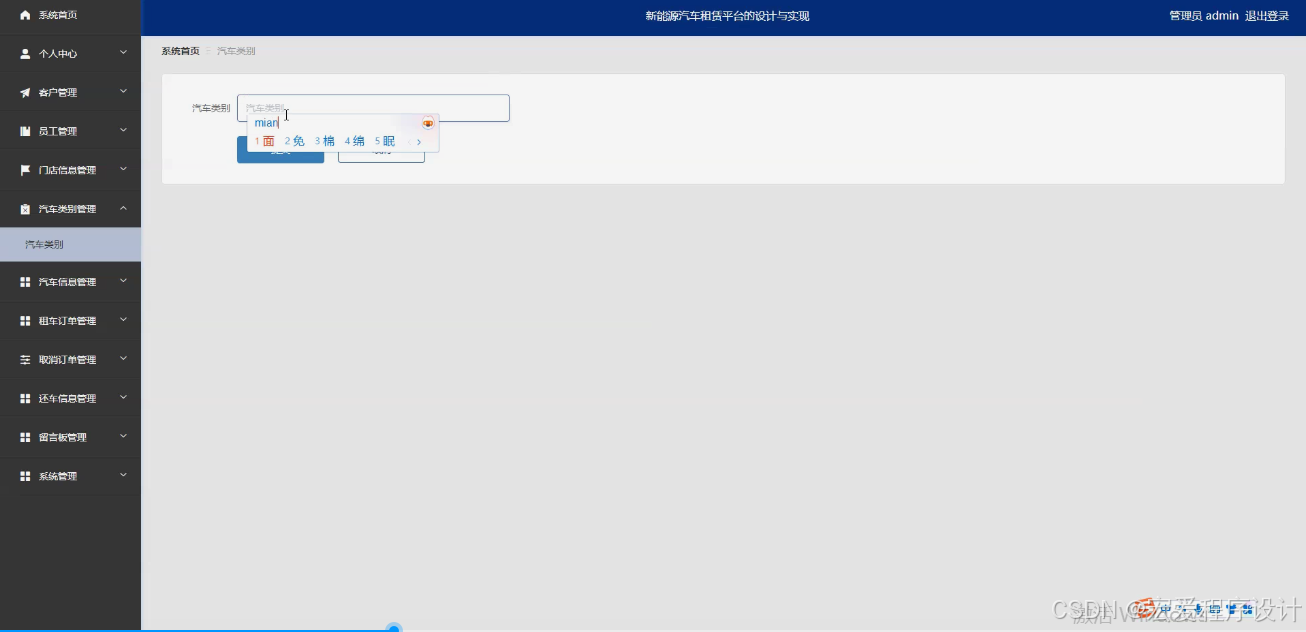
Task: Click the grid icon beside 还车信息管理
Action: 25,399
